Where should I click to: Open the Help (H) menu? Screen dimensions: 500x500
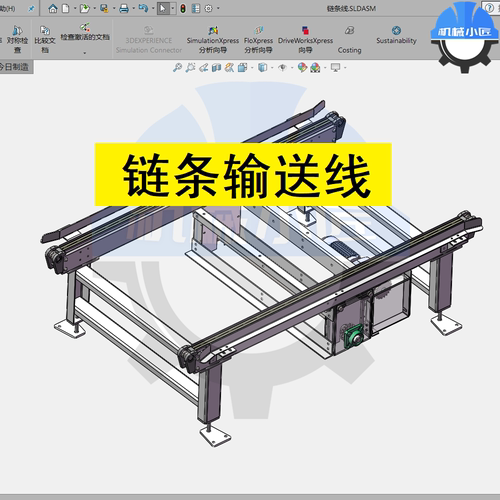tap(7, 9)
